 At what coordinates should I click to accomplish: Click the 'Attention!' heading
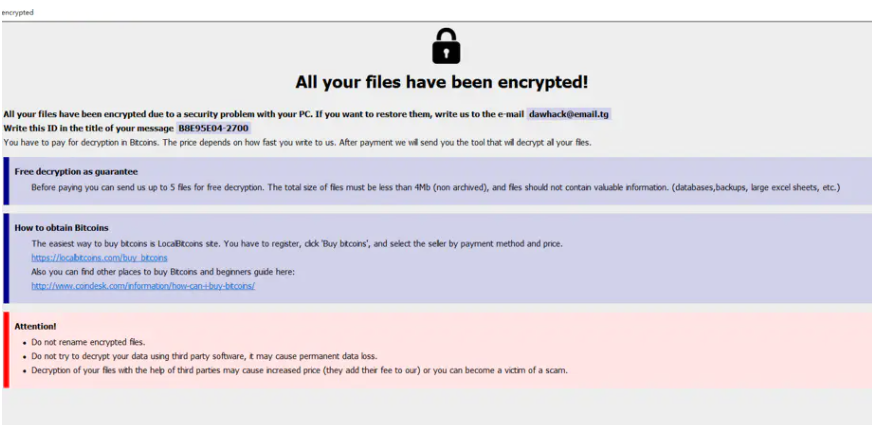(35, 326)
